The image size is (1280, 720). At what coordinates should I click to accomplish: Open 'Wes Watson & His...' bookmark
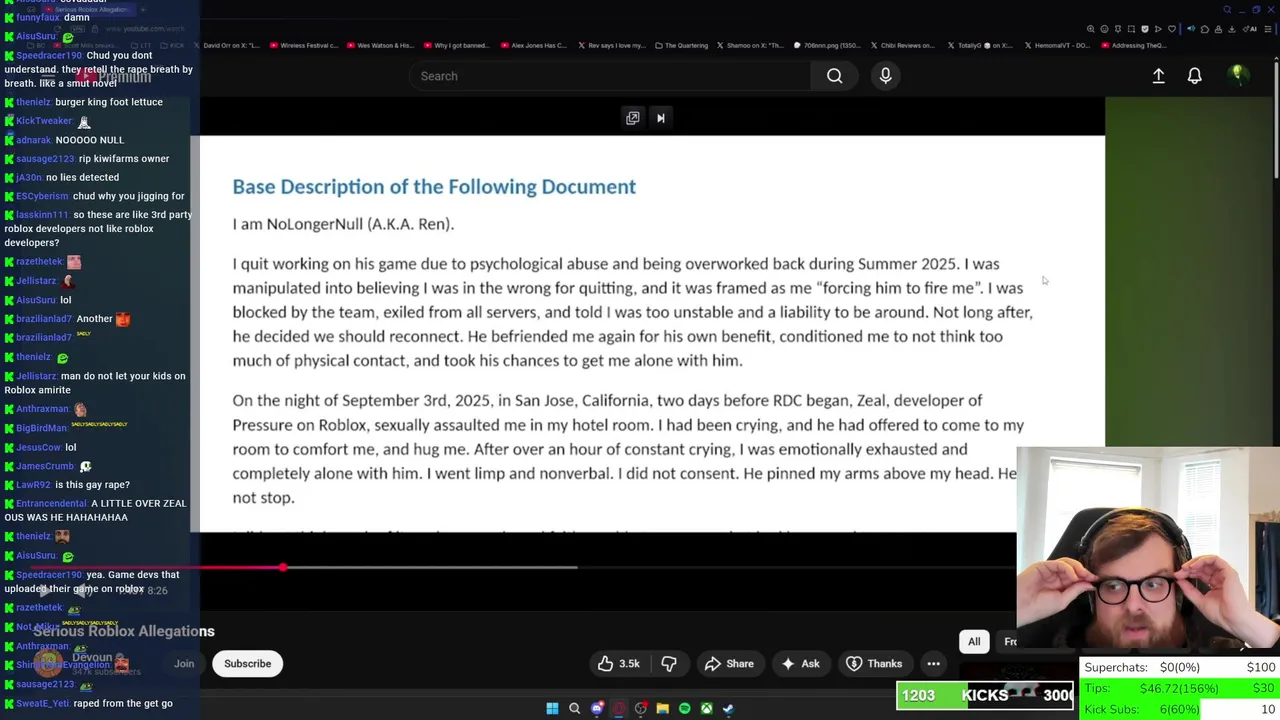(380, 45)
